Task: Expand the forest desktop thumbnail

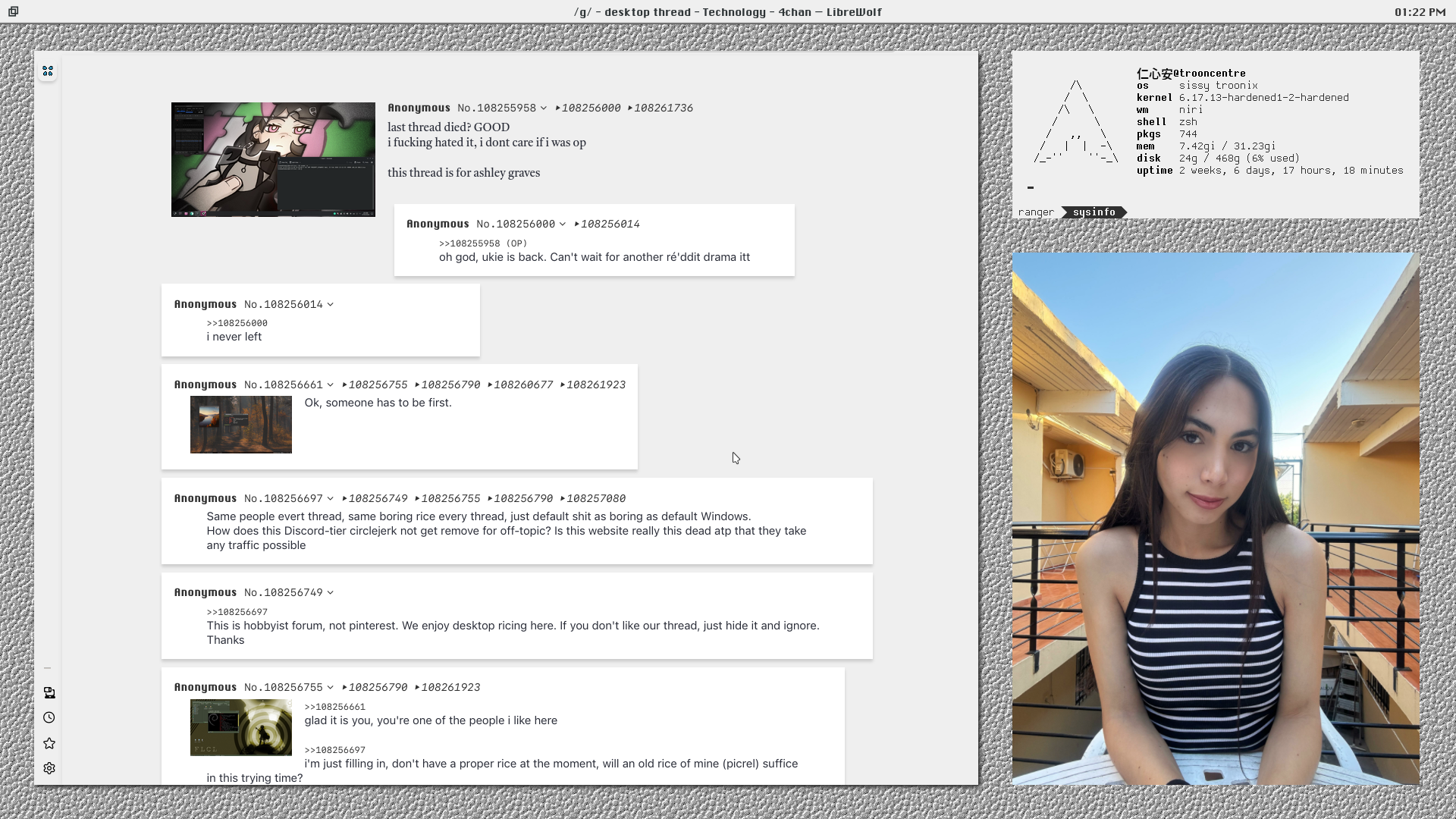Action: point(240,425)
